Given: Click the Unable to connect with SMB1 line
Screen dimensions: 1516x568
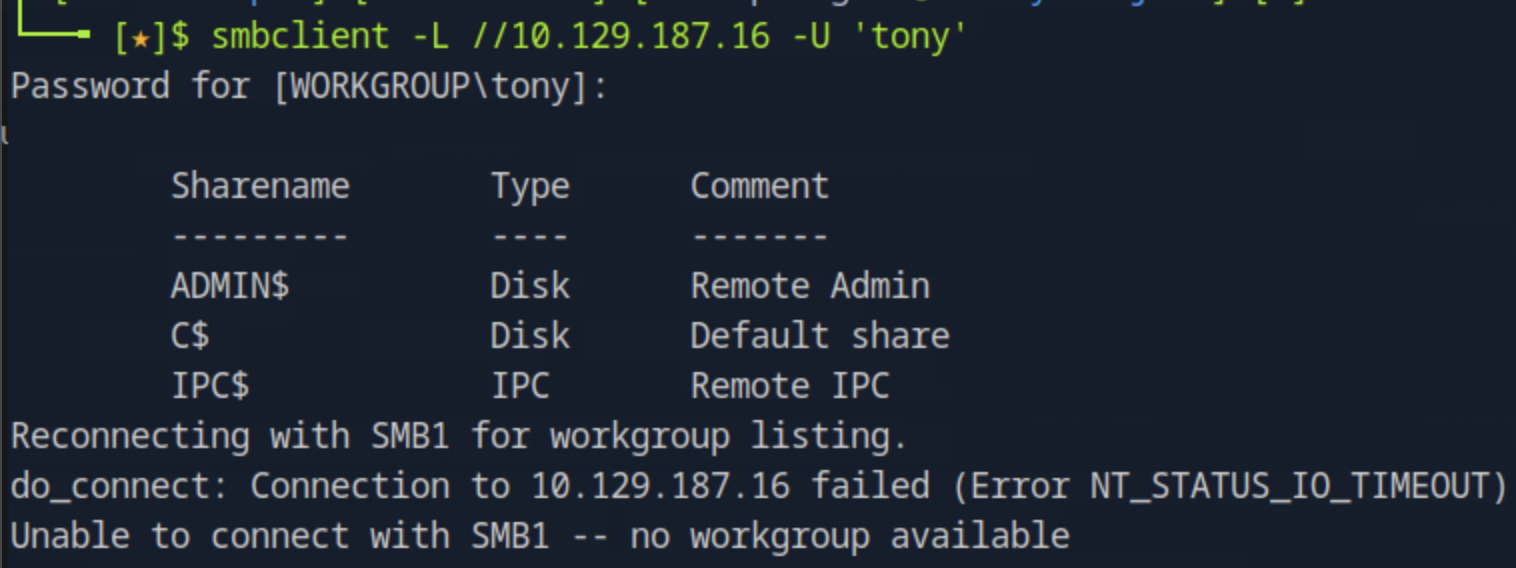Looking at the screenshot, I should [539, 536].
